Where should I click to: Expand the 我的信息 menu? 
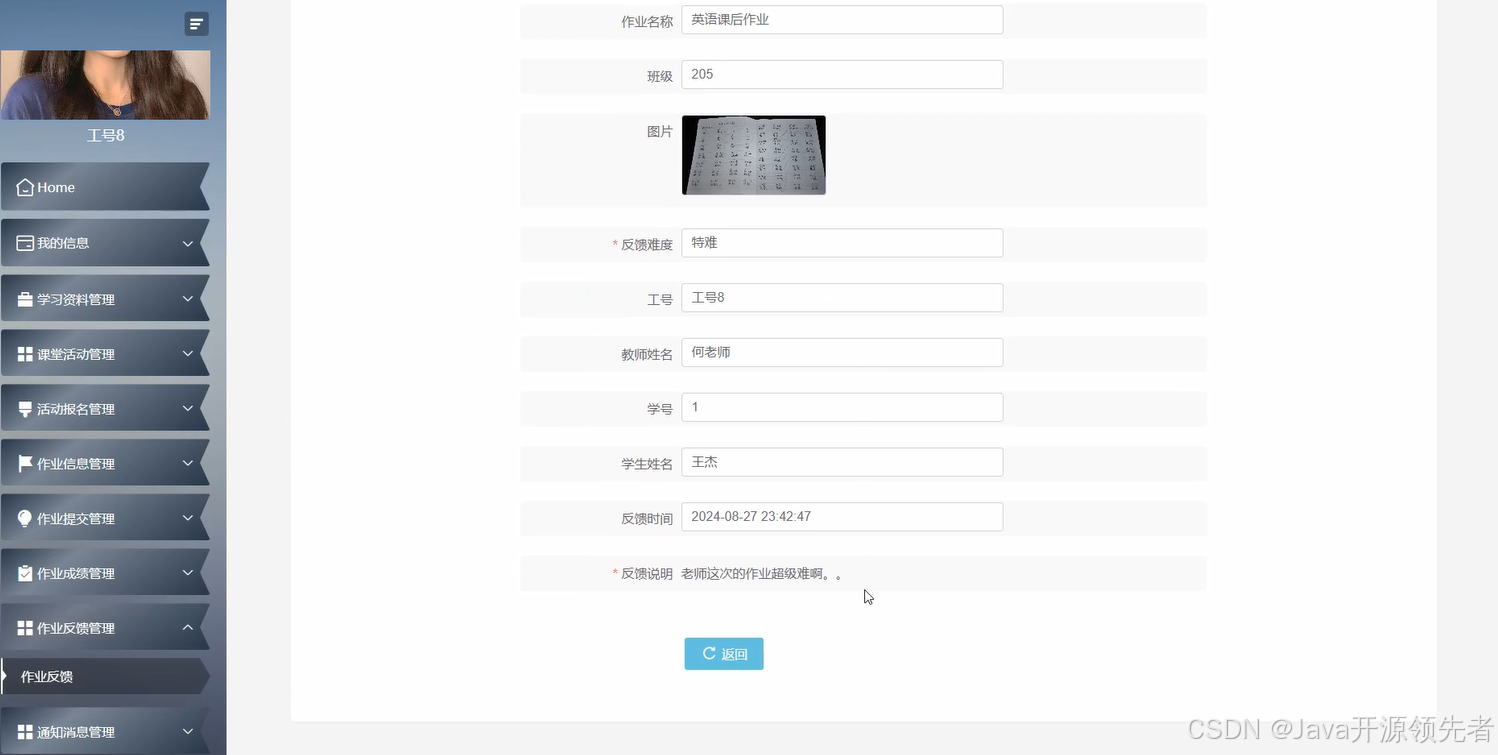tap(105, 242)
